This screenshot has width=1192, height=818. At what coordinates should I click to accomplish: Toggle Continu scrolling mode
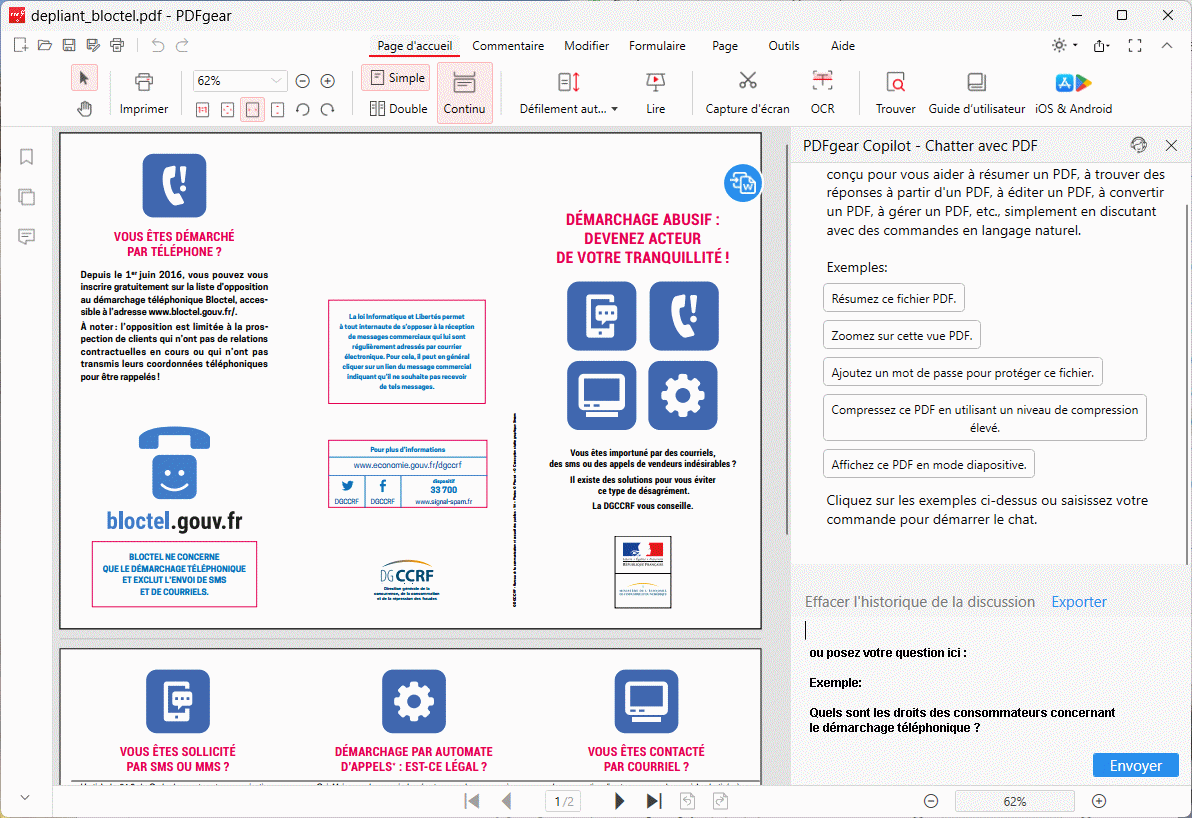click(x=464, y=93)
